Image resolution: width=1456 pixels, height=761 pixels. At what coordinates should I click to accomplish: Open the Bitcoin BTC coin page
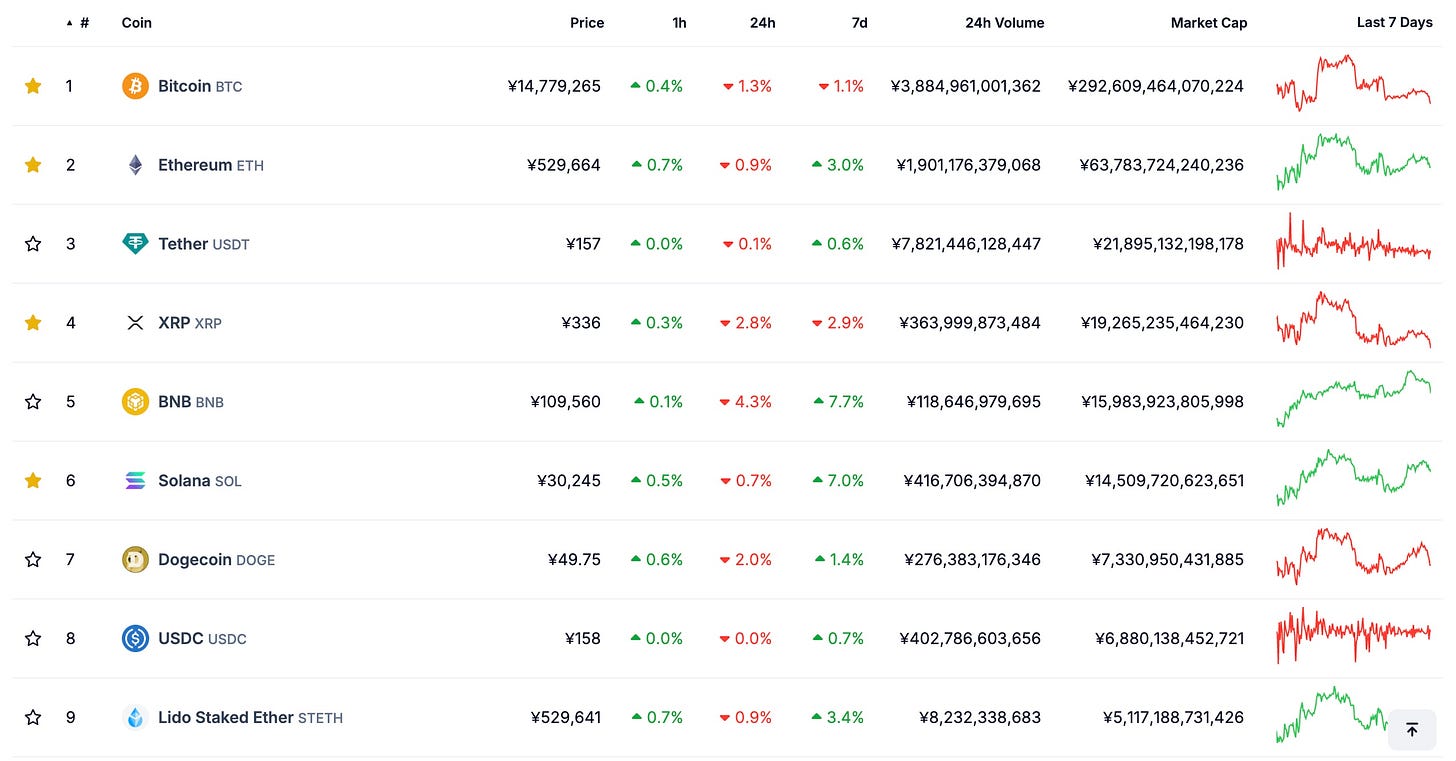click(x=200, y=86)
